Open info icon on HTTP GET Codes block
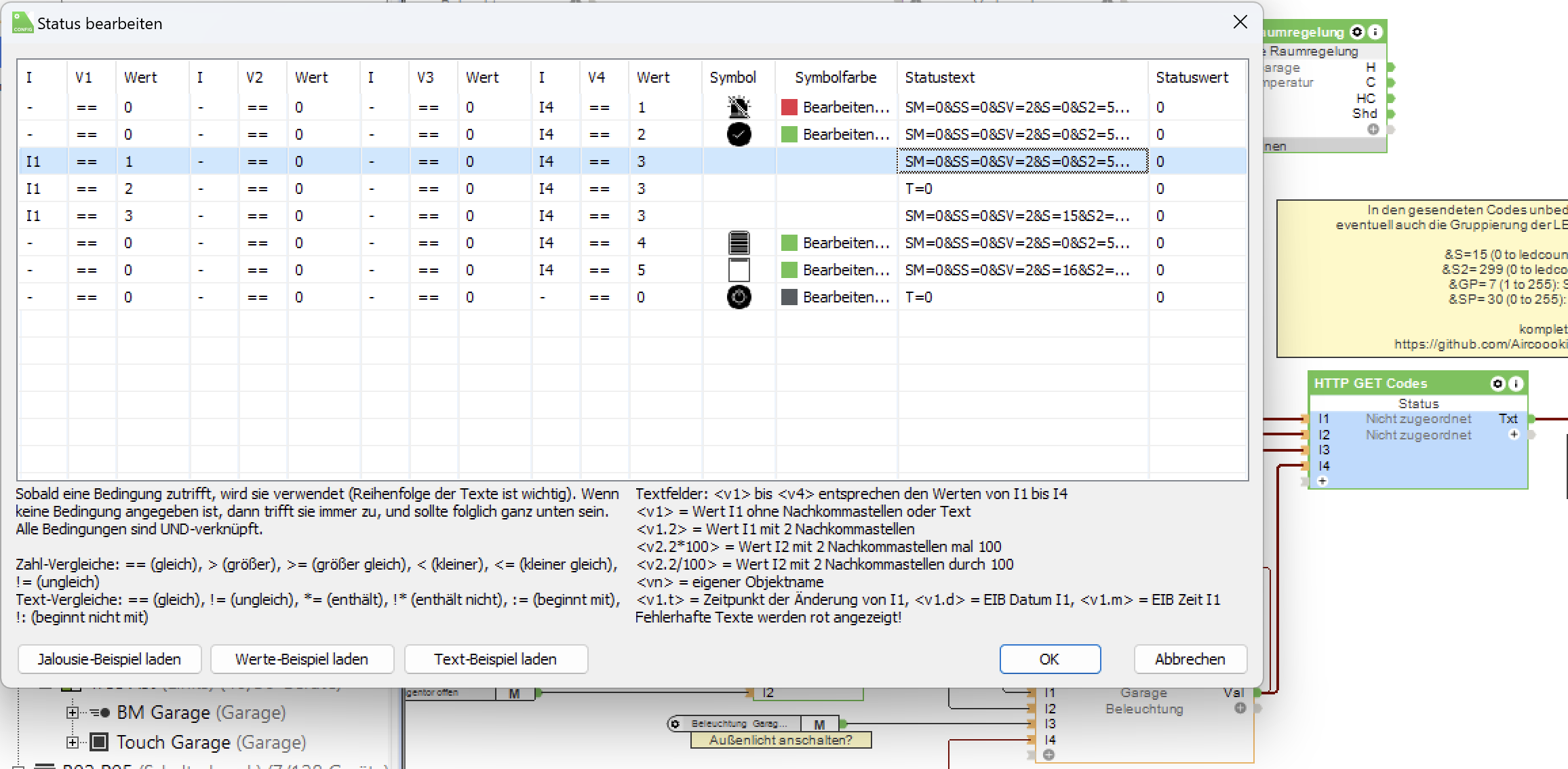The image size is (1568, 769). (1516, 384)
